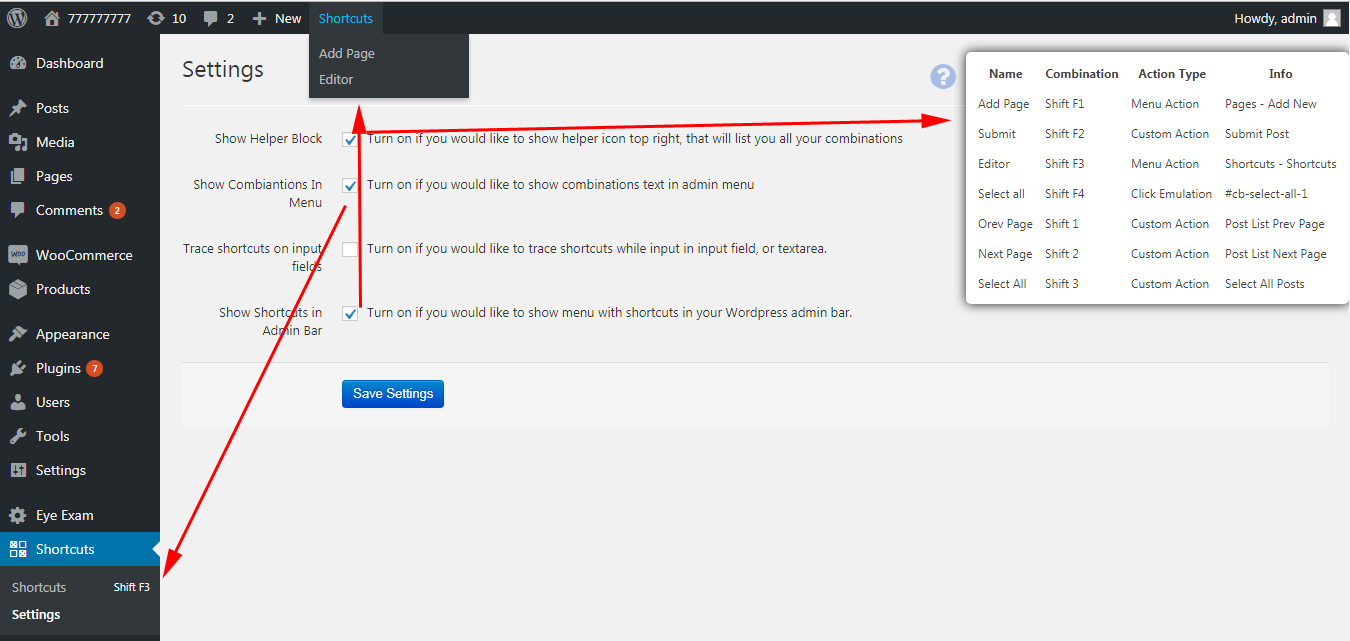
Task: Open Eye Exam in sidebar
Action: click(x=65, y=515)
